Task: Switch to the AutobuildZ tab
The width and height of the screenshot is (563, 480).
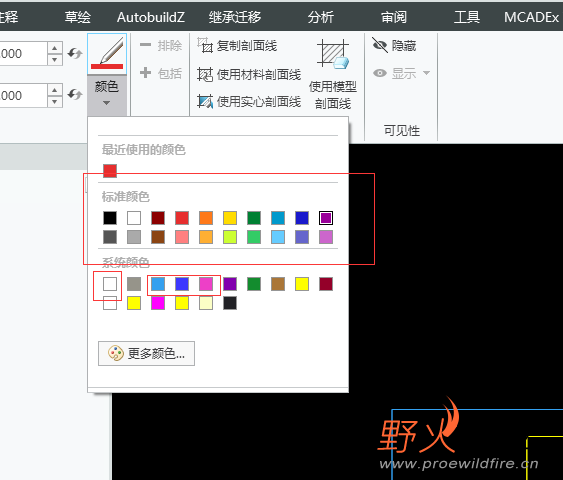Action: click(151, 17)
